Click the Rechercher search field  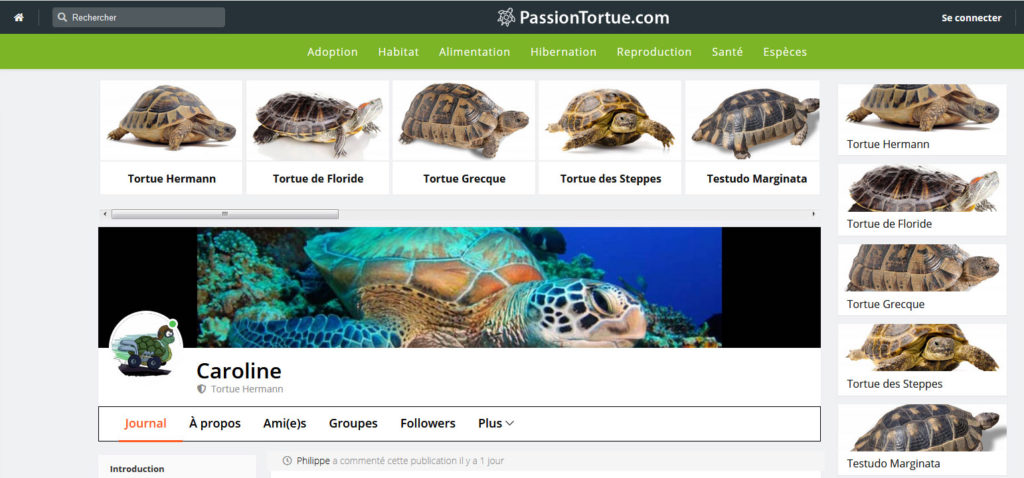pos(138,18)
